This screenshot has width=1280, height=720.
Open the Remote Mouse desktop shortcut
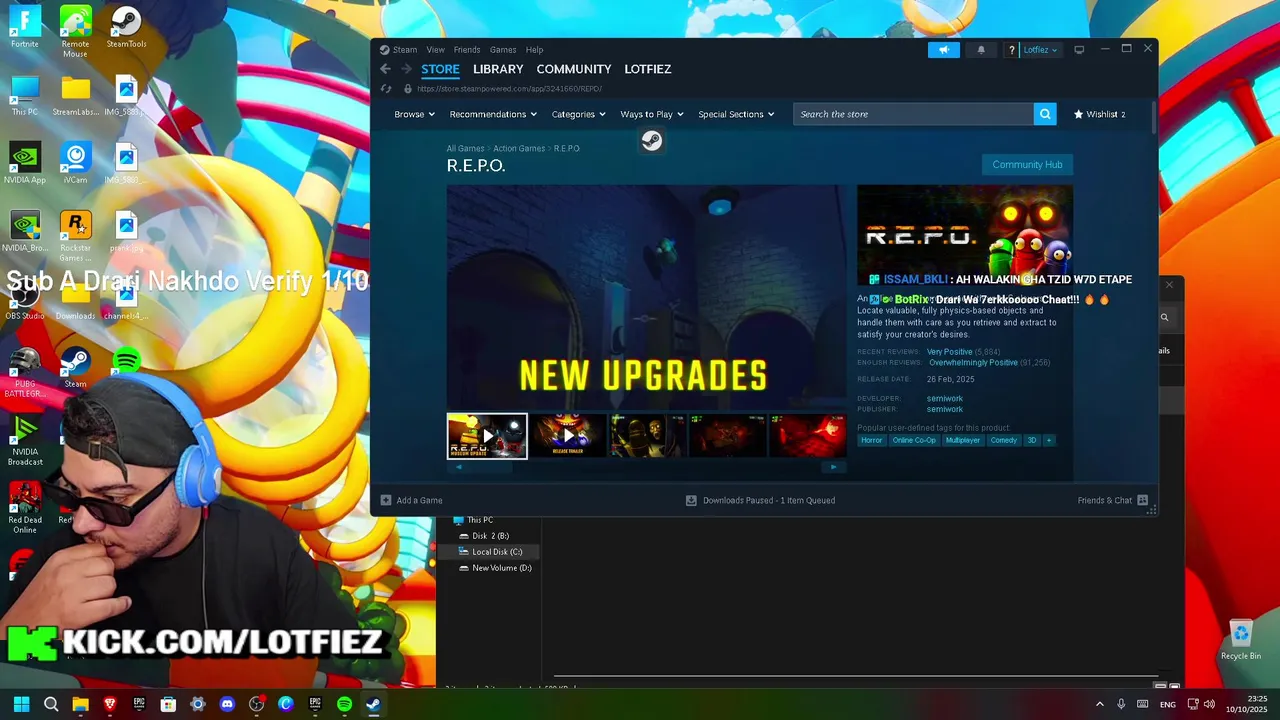75,32
